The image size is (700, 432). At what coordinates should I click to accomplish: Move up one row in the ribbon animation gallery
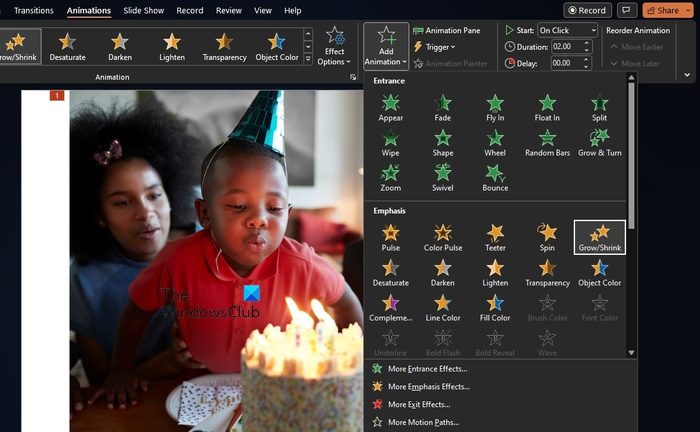coord(308,34)
